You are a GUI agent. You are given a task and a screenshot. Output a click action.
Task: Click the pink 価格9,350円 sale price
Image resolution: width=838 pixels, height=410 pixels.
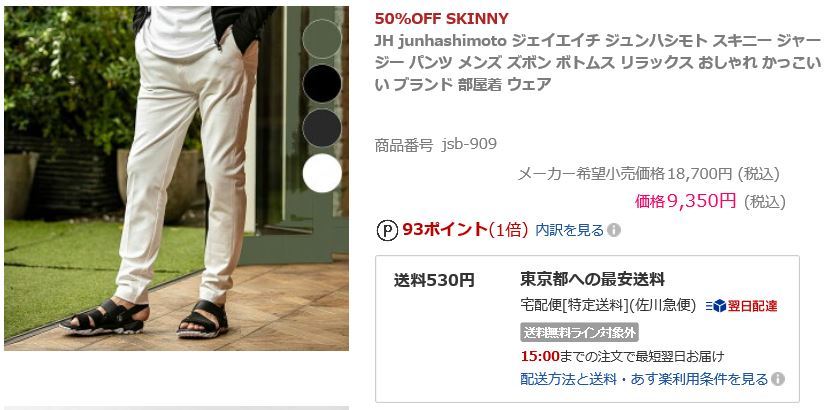686,201
